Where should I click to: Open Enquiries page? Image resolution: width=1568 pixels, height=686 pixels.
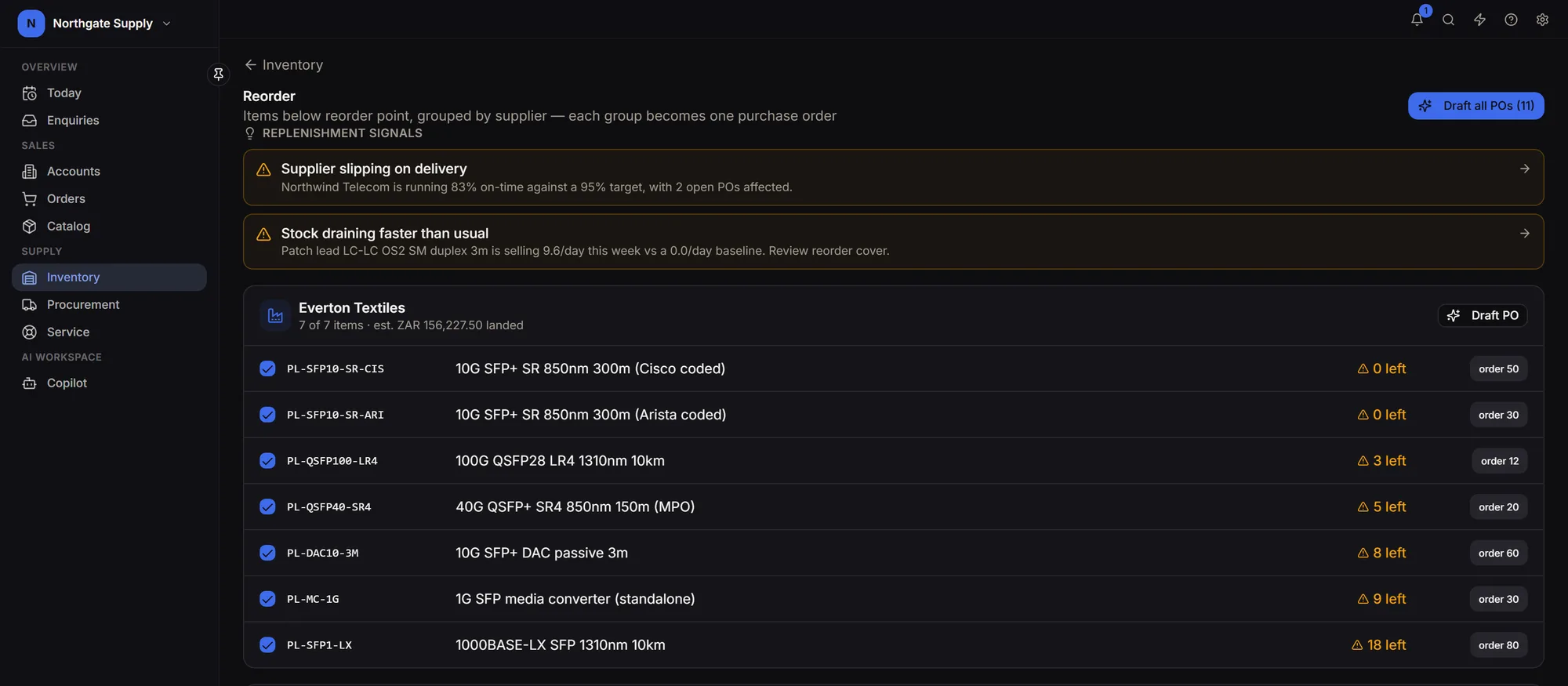pos(109,121)
